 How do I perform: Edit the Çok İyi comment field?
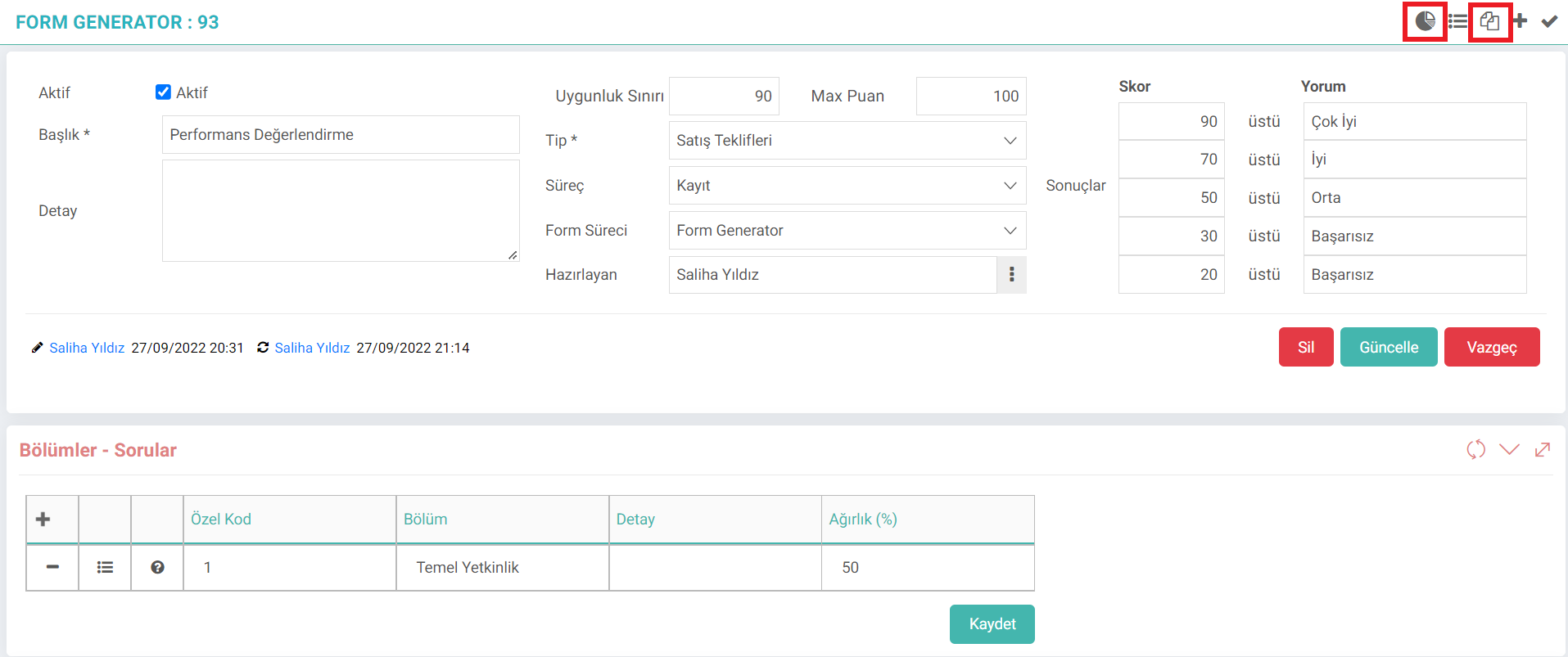1415,121
